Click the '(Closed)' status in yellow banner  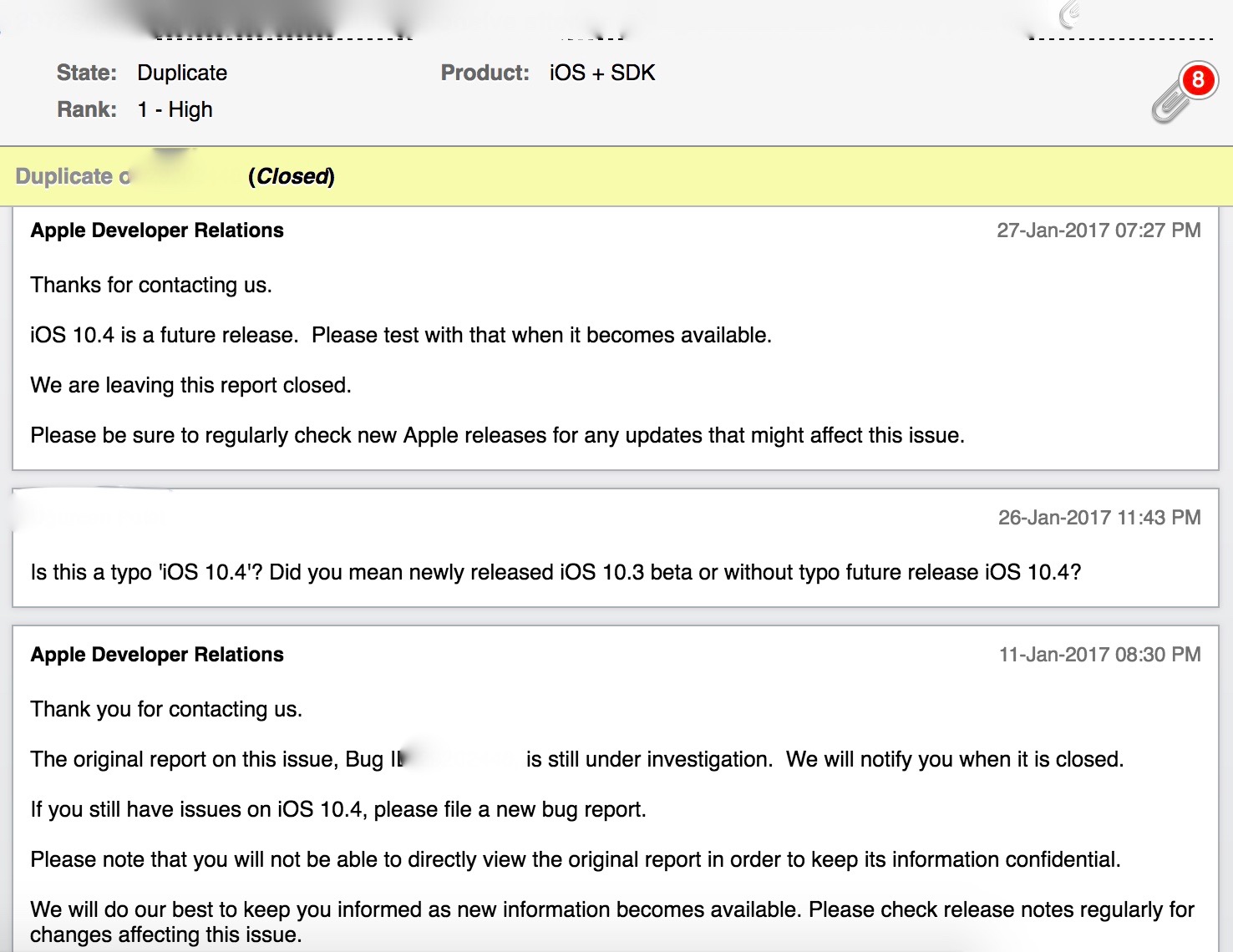[292, 176]
